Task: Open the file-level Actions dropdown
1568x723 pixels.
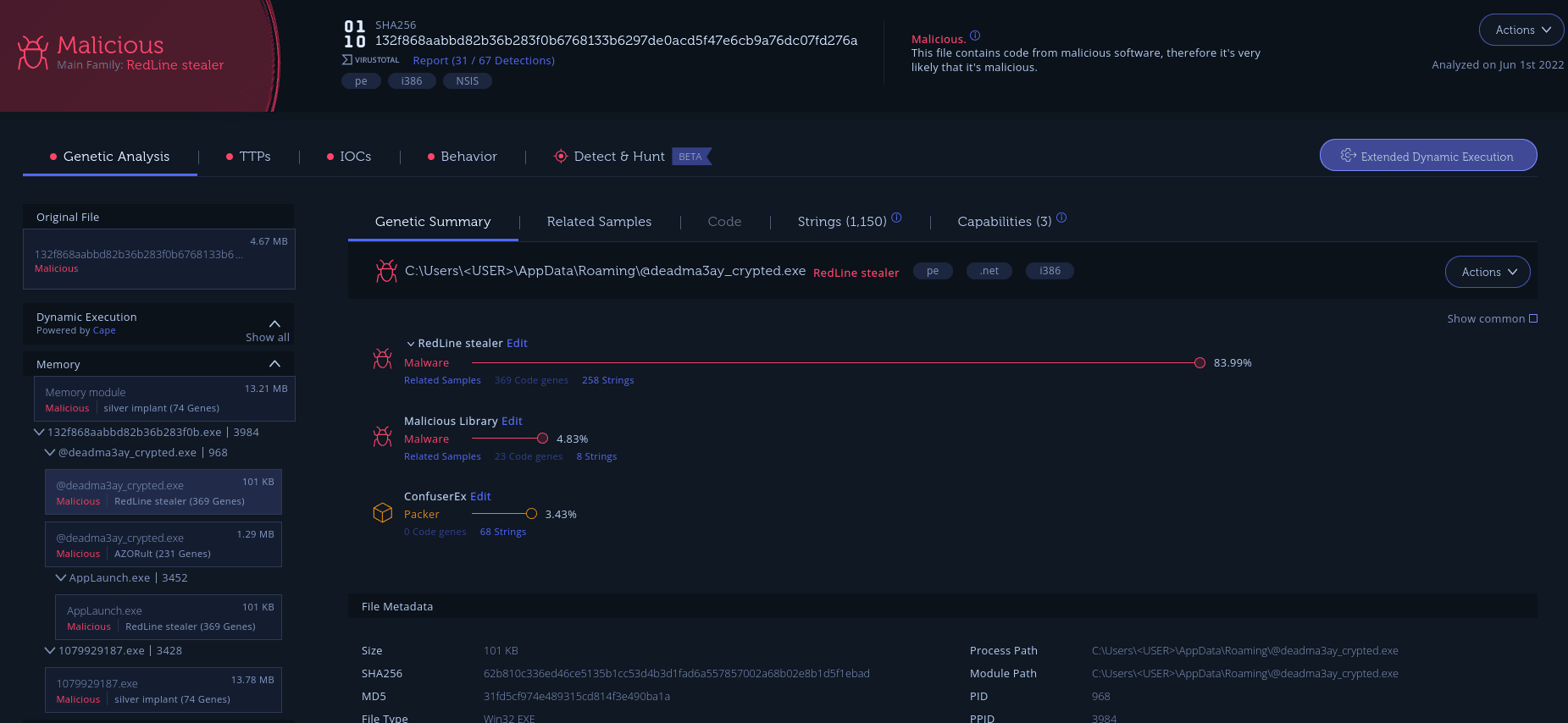Action: point(1488,272)
